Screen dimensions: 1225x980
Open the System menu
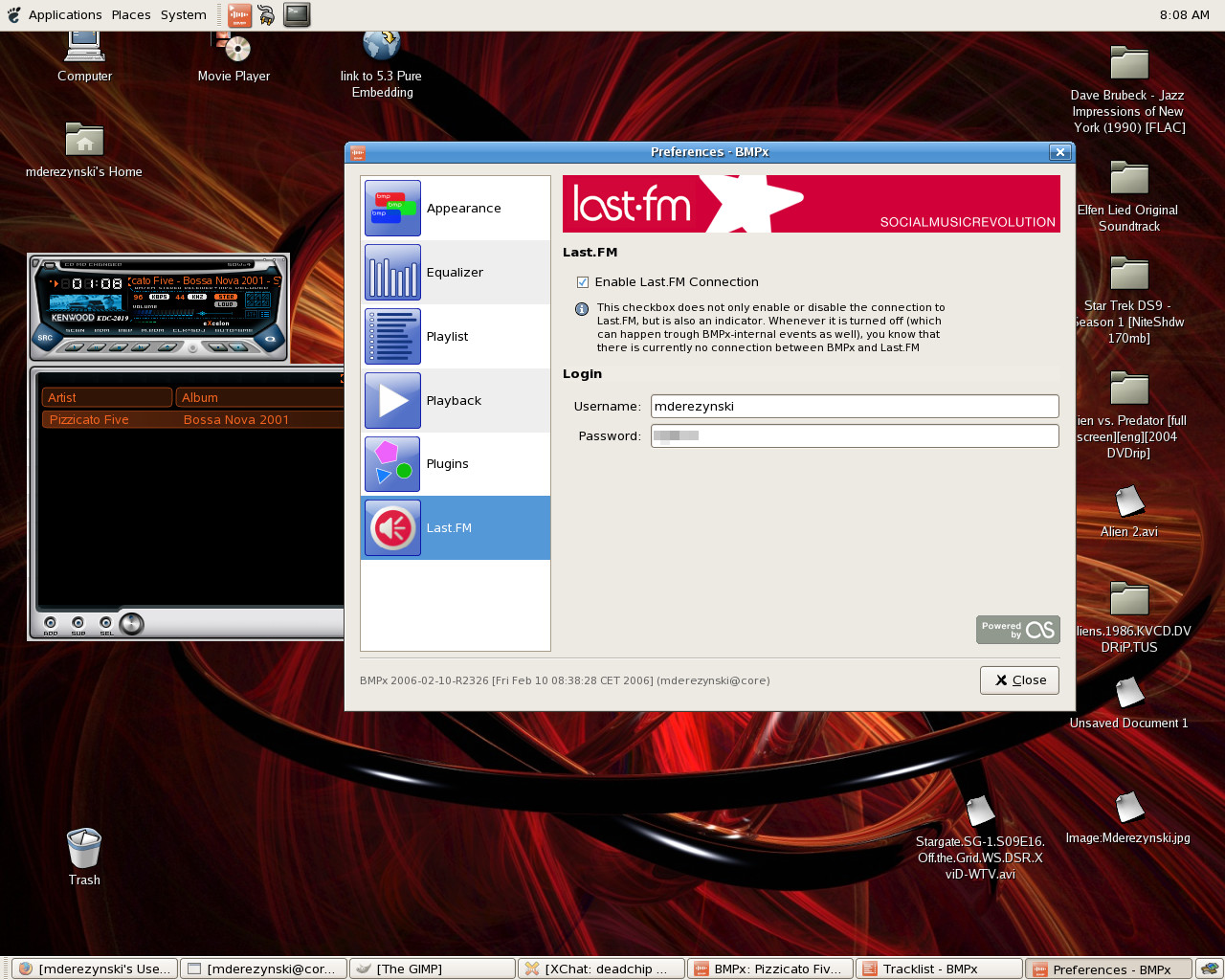[183, 14]
